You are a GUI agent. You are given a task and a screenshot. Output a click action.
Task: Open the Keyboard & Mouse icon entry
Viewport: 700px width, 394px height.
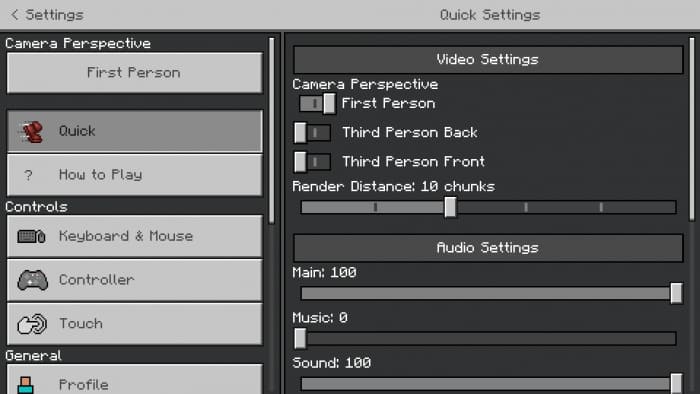(31, 236)
